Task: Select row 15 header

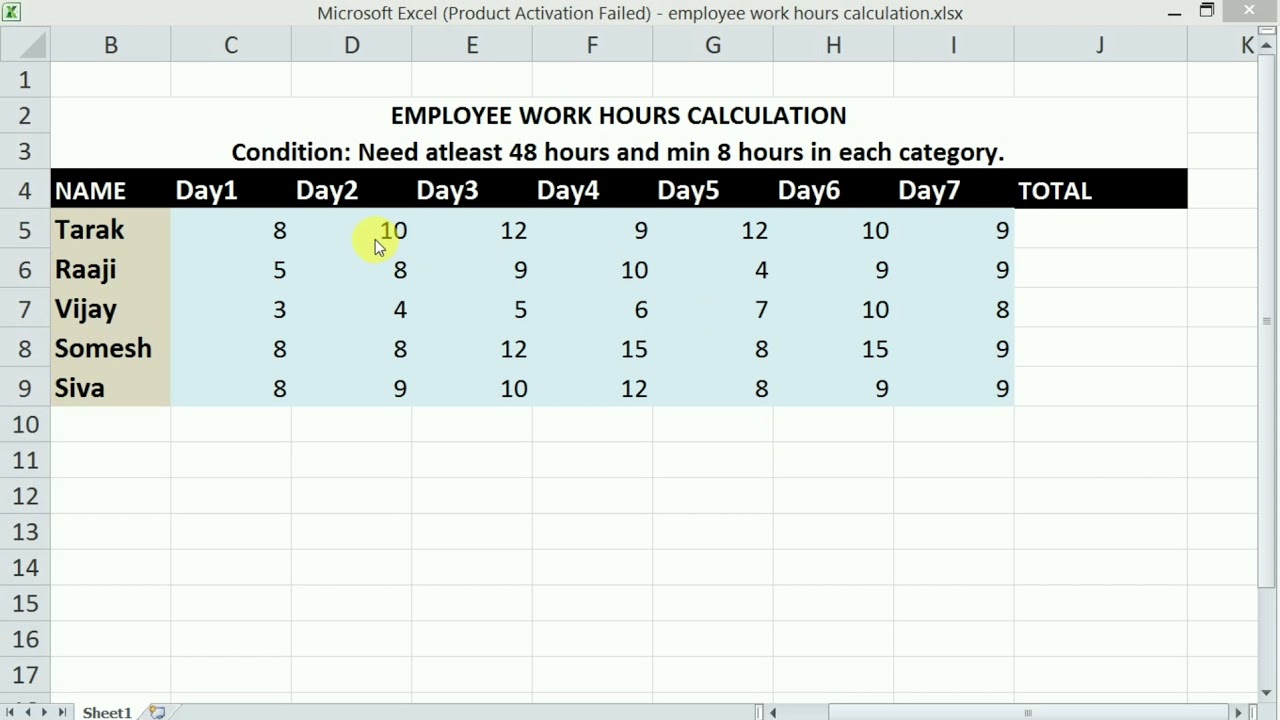Action: coord(25,603)
